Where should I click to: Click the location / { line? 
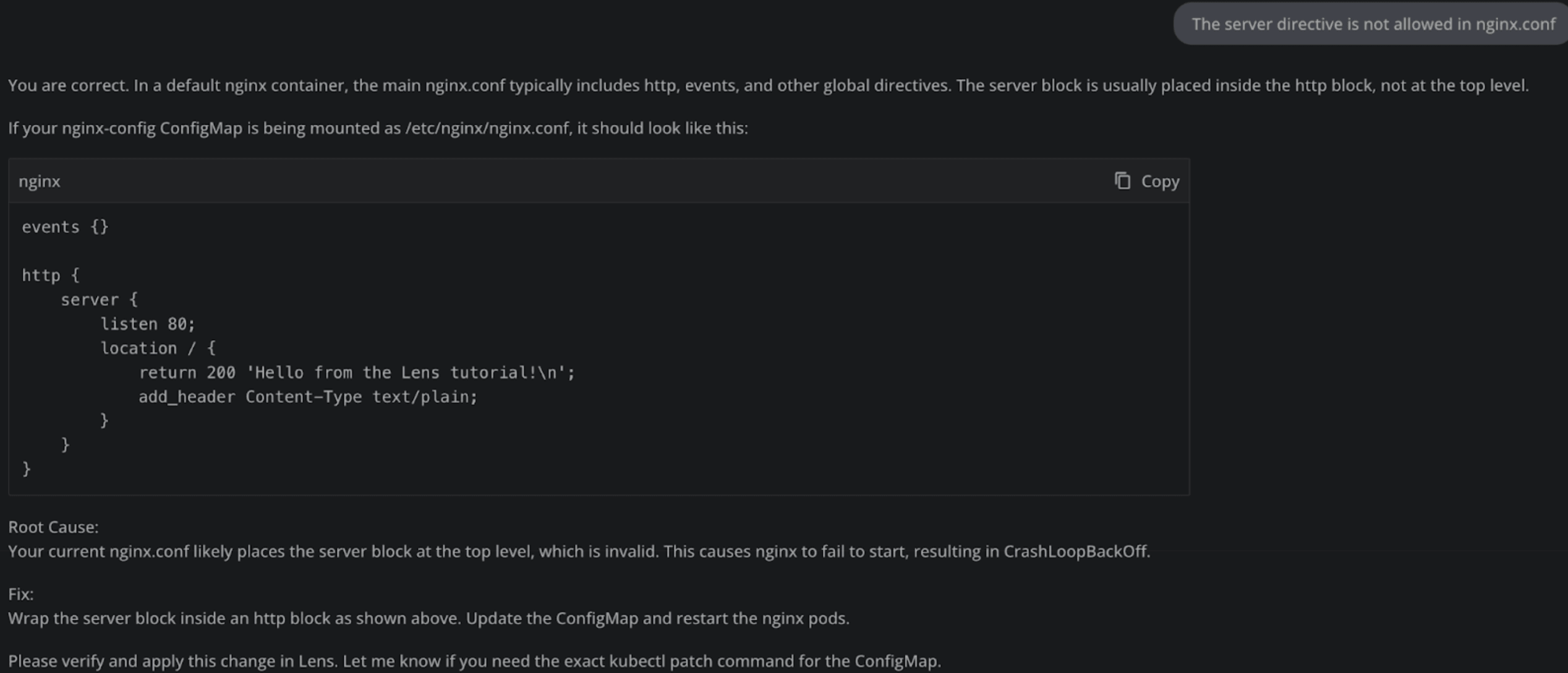158,348
